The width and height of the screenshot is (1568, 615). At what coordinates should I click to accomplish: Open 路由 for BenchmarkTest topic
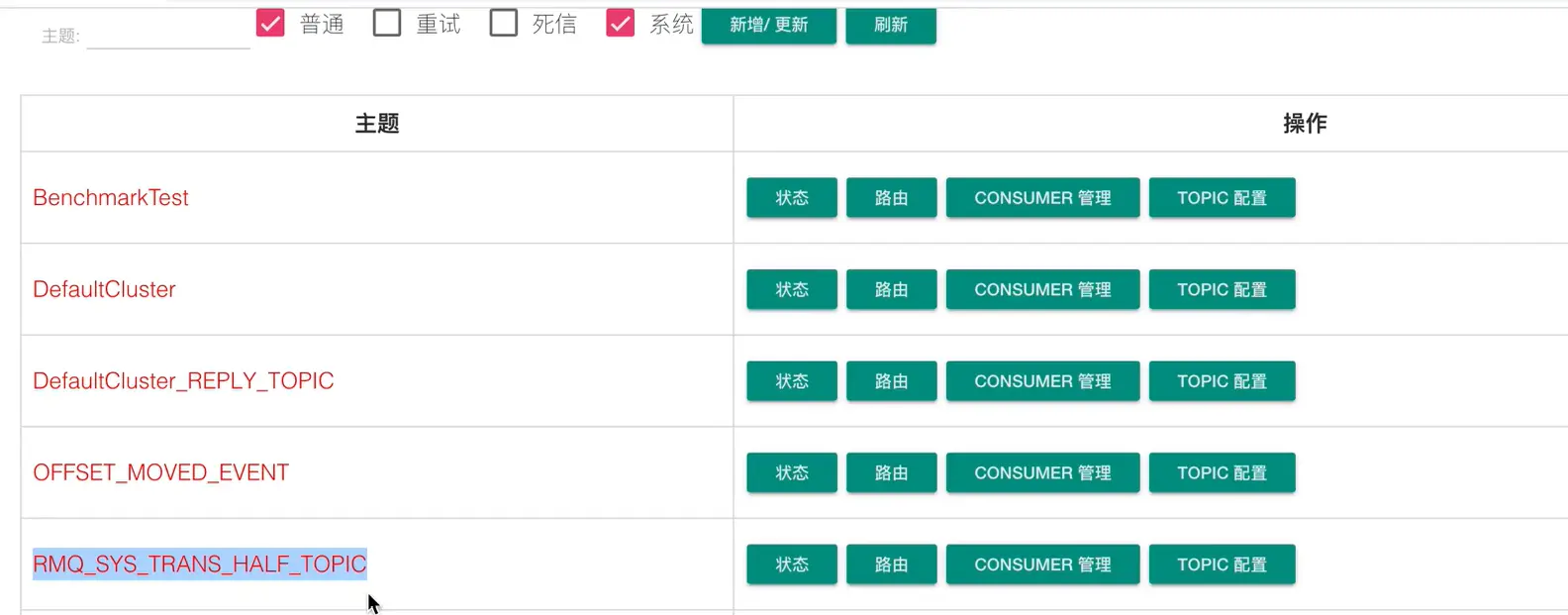pyautogui.click(x=891, y=198)
